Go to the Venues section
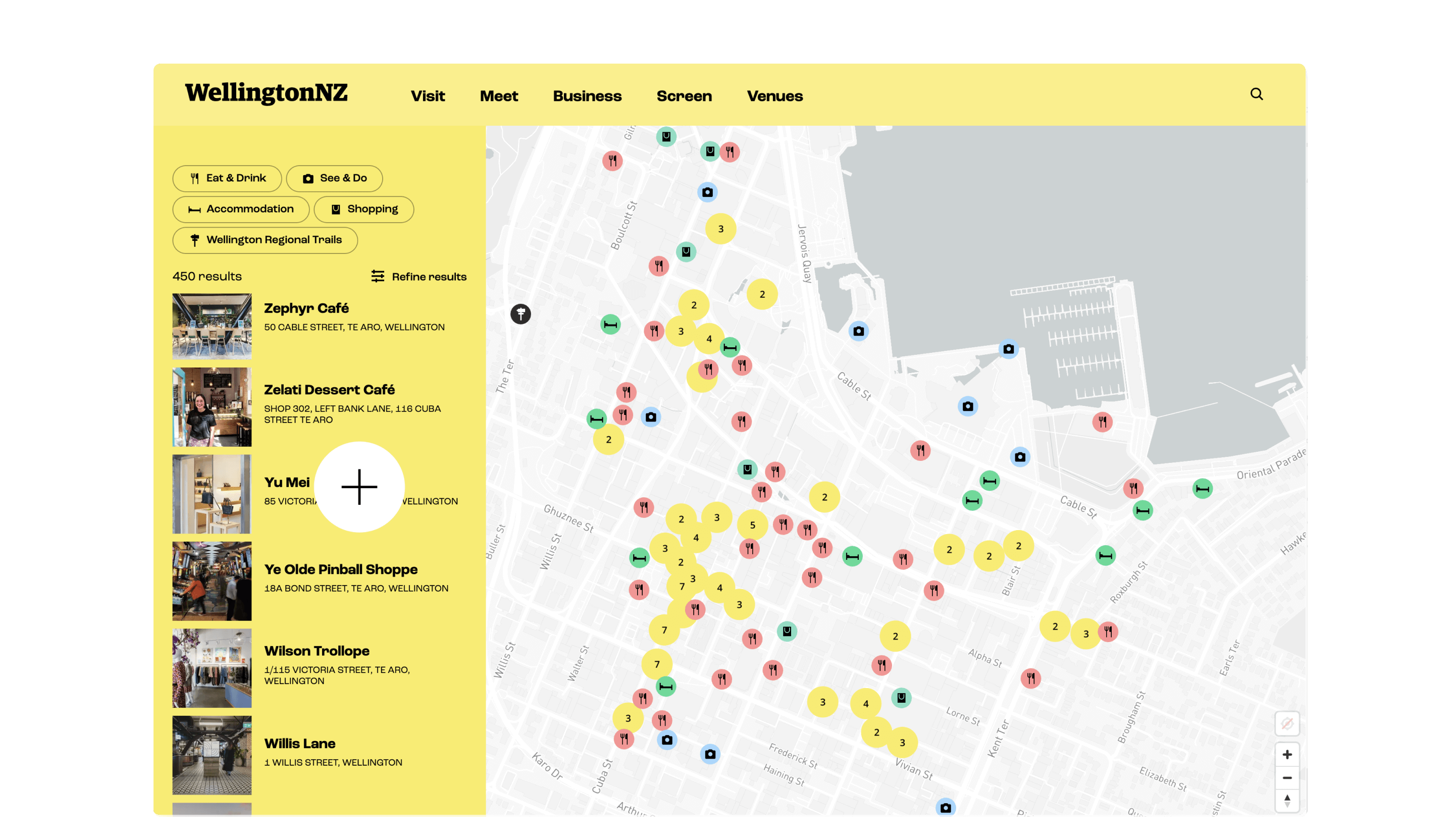 pyautogui.click(x=774, y=96)
